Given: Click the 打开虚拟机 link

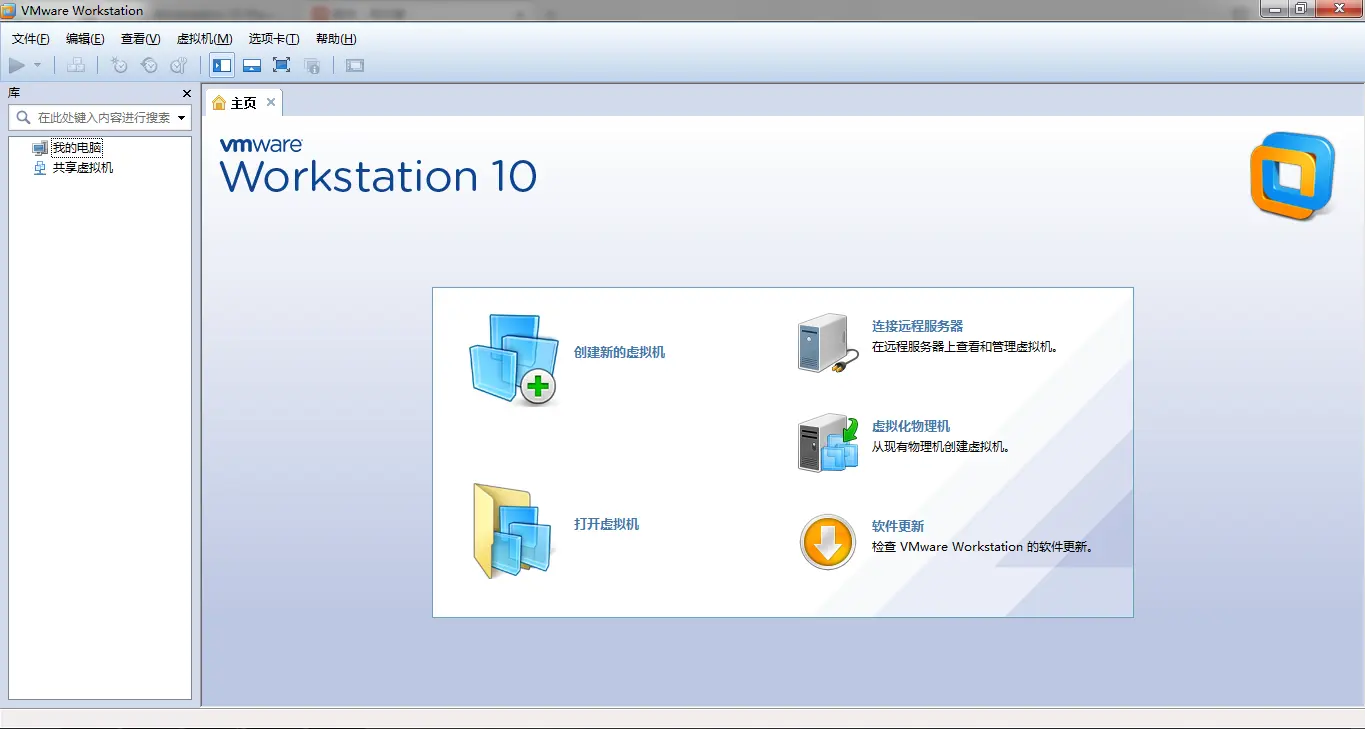Looking at the screenshot, I should coord(606,524).
